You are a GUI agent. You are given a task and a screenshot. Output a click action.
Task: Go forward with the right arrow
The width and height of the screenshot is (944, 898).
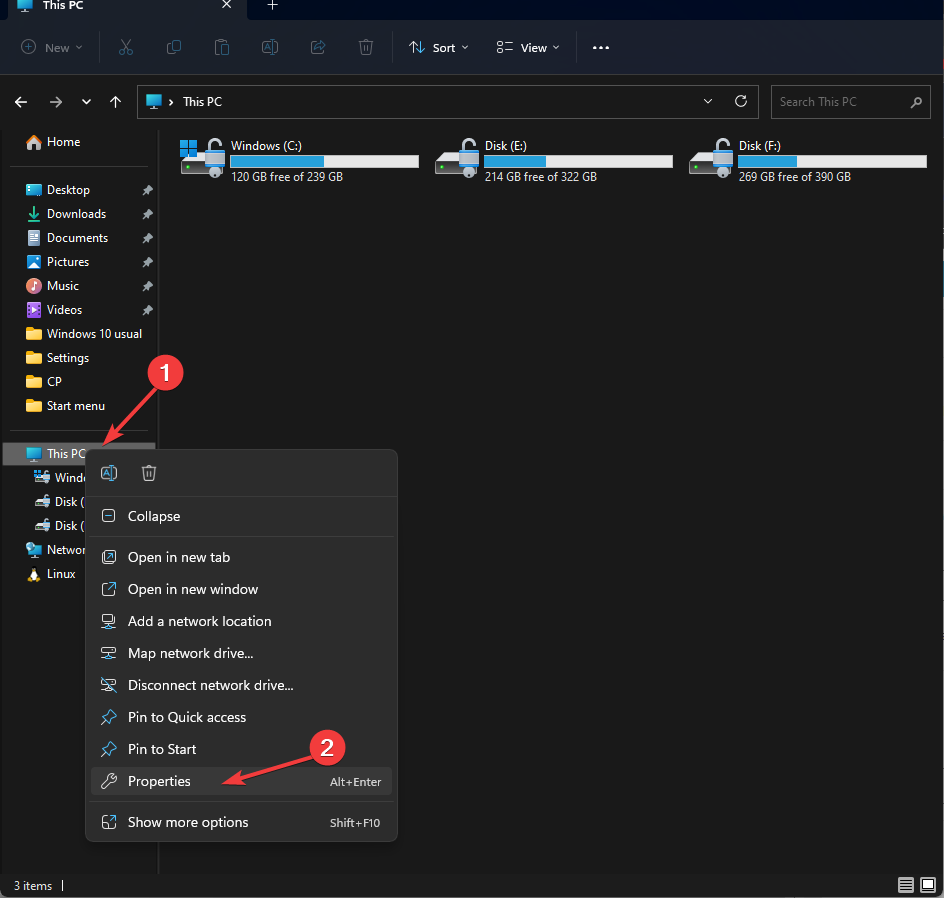[x=55, y=102]
